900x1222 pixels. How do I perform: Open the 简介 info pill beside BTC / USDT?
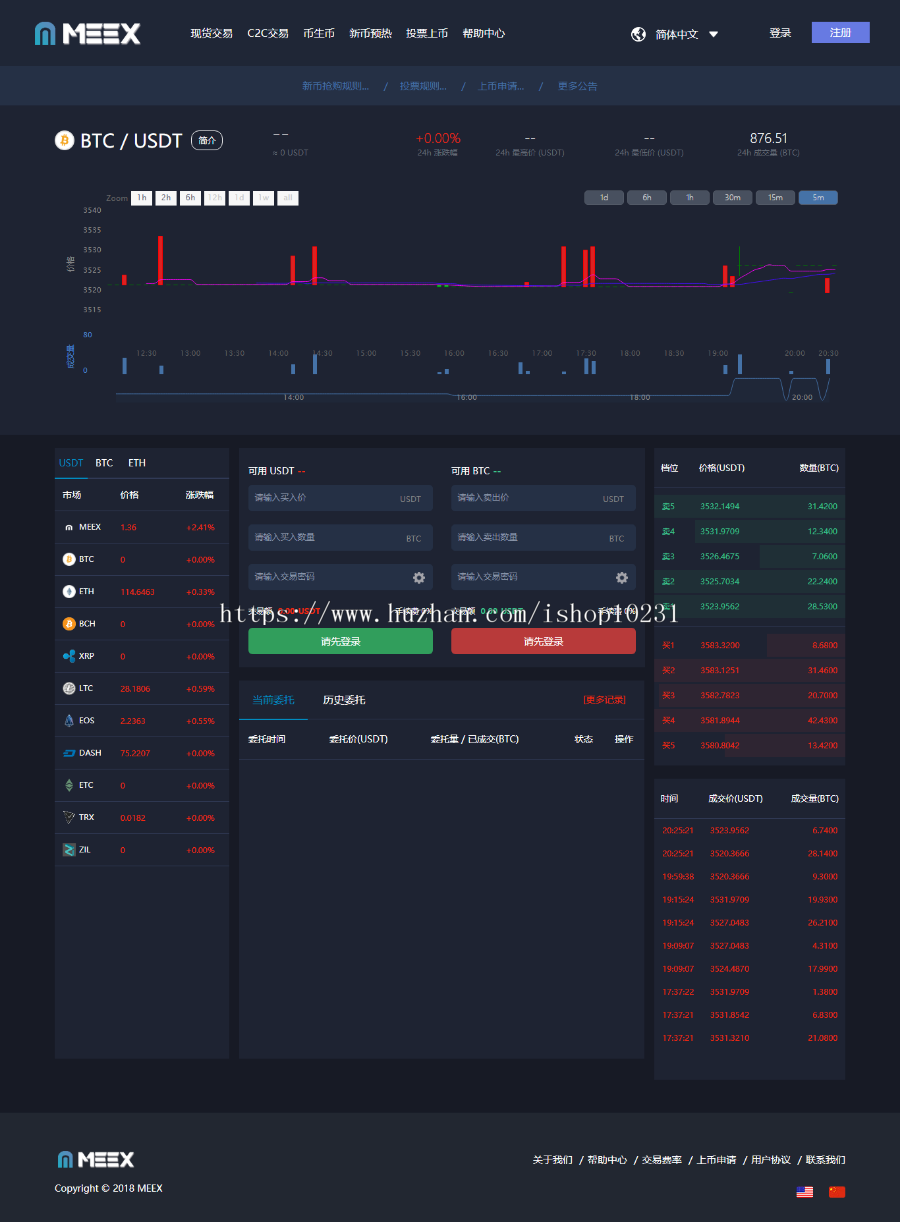coord(207,140)
